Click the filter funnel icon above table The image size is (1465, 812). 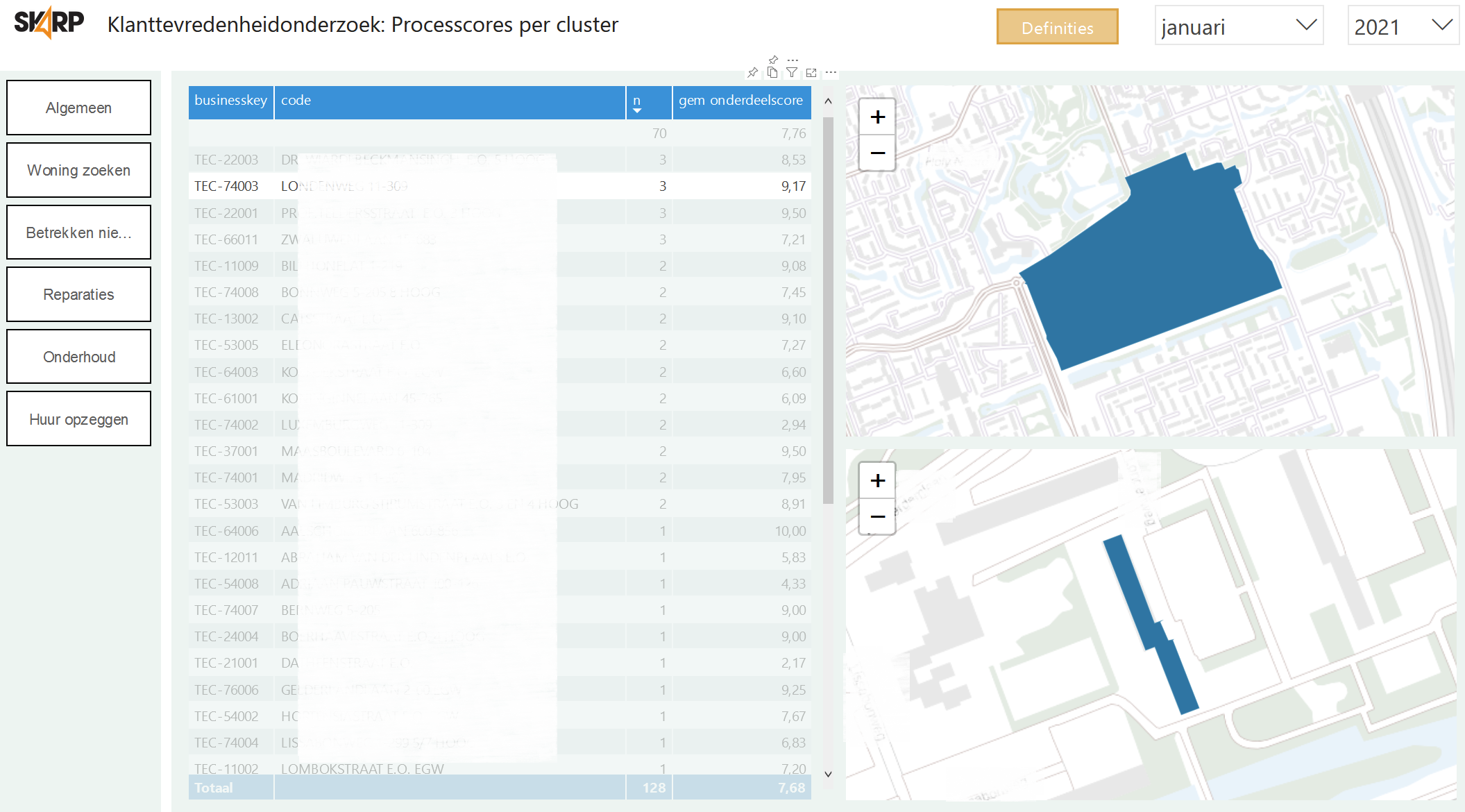coord(792,72)
